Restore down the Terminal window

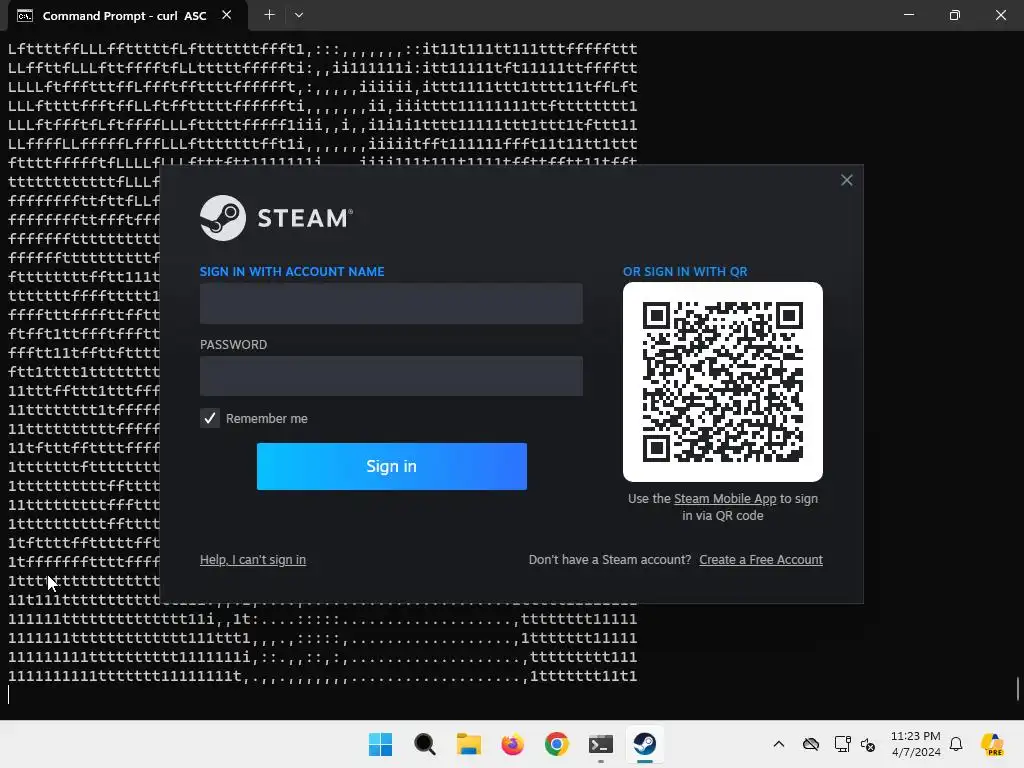955,15
